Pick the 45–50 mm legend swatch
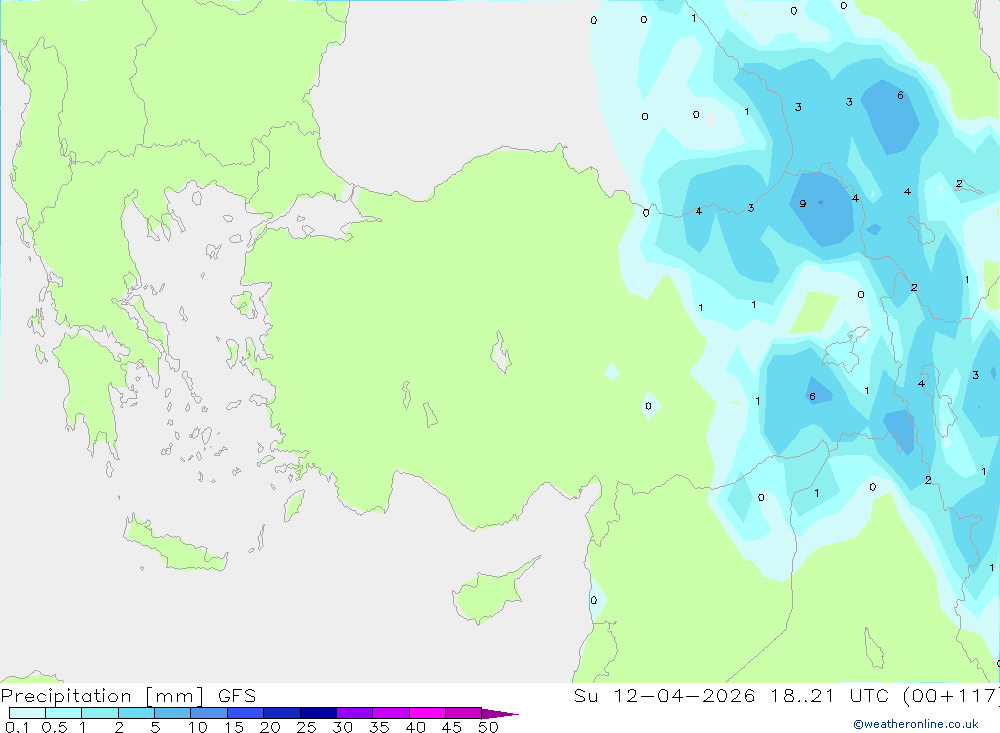 (463, 713)
